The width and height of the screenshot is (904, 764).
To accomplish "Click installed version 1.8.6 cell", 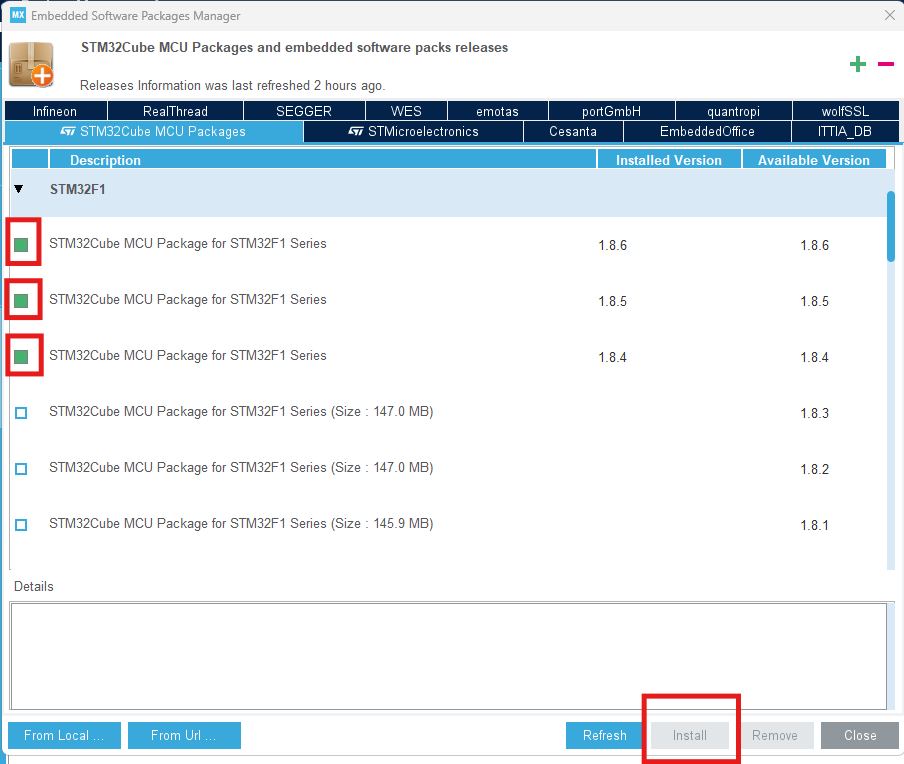I will point(612,246).
